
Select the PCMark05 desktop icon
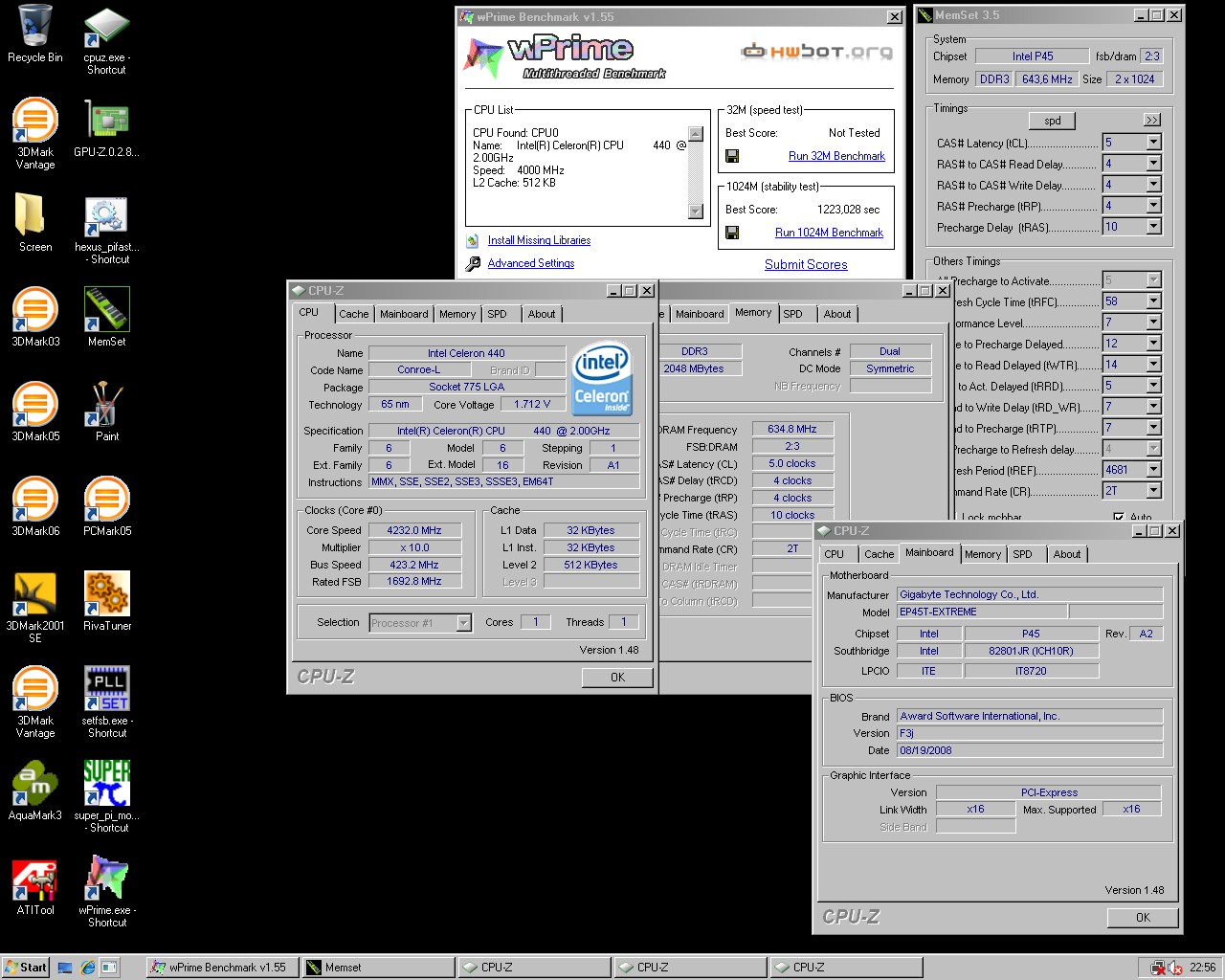(x=106, y=500)
